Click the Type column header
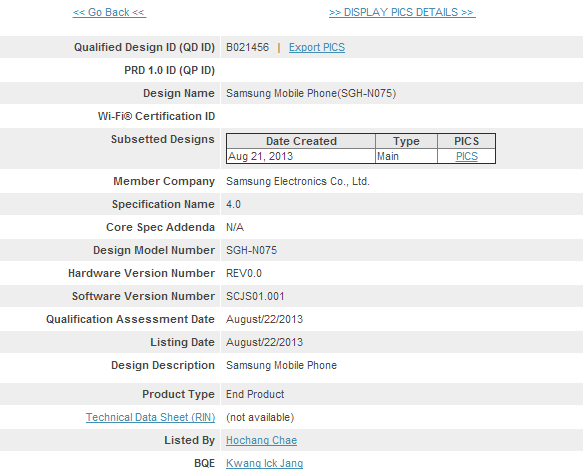The height and width of the screenshot is (475, 583). tap(406, 141)
